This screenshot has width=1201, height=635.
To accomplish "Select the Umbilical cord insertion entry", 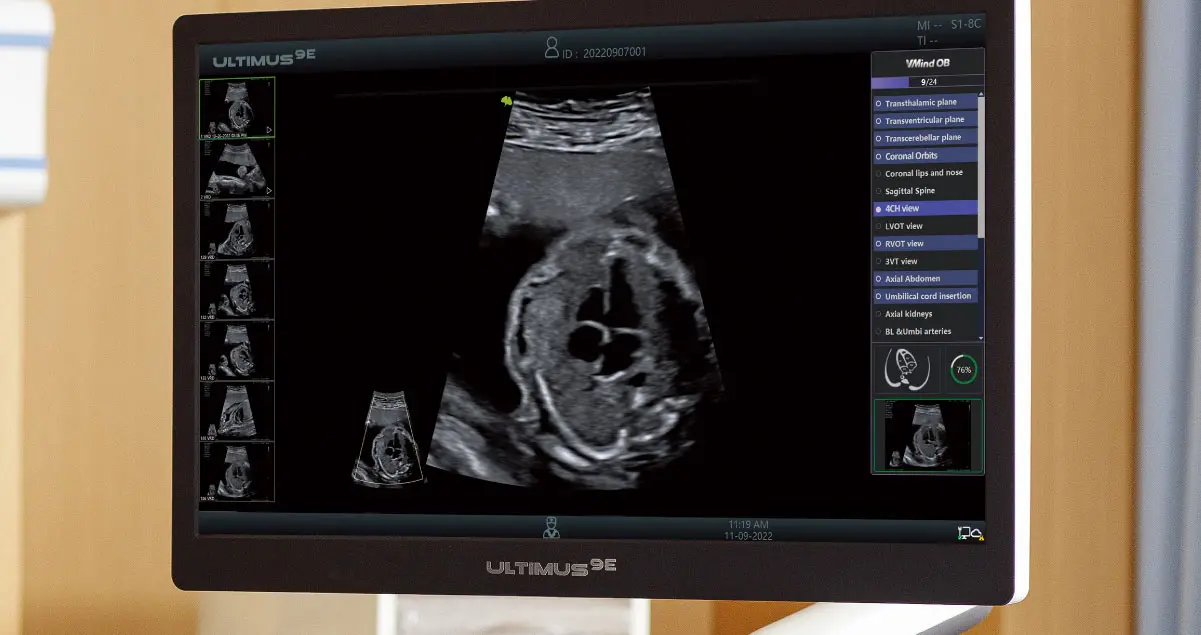I will click(x=925, y=296).
